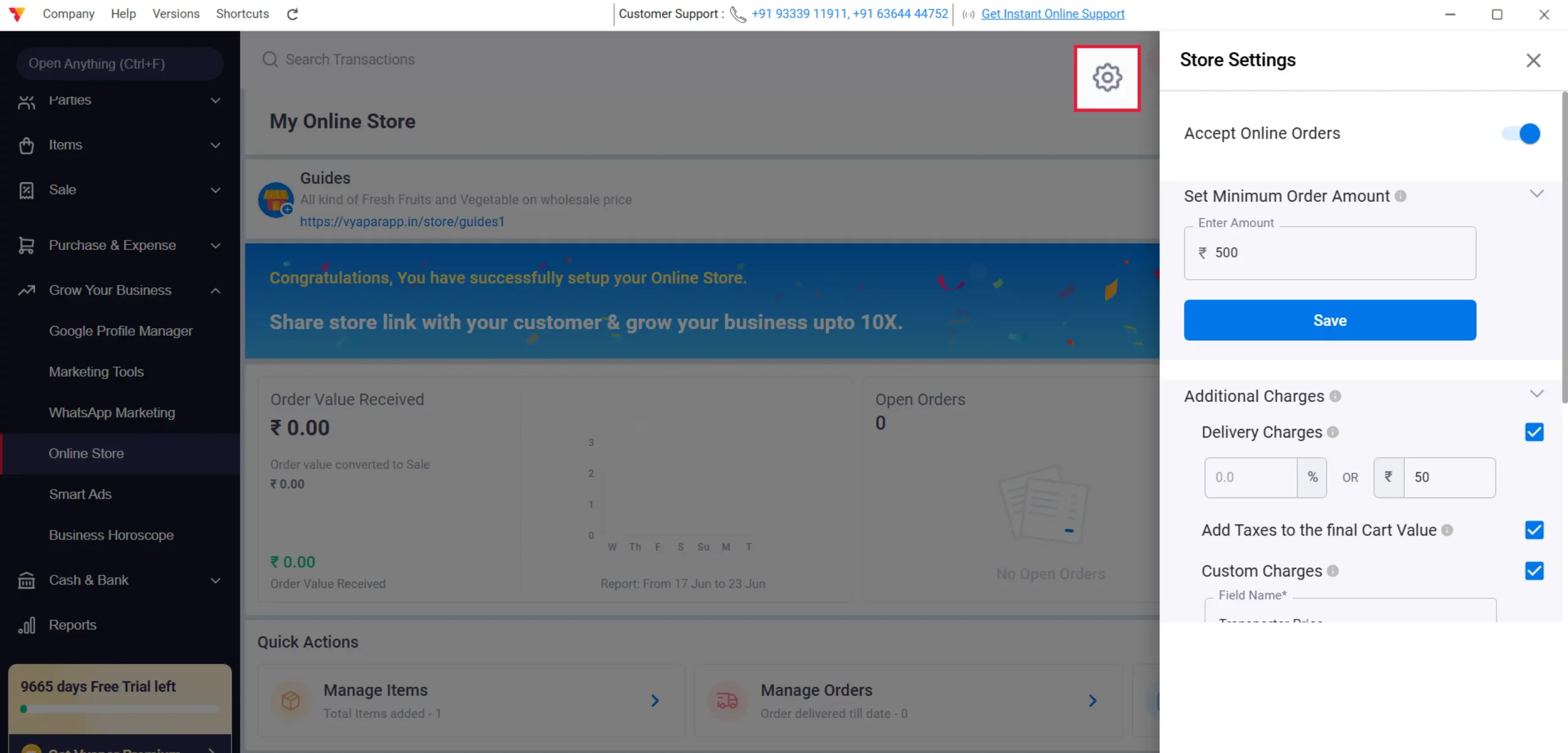Open Get Instant Online Support link
The height and width of the screenshot is (753, 1568).
[1053, 14]
